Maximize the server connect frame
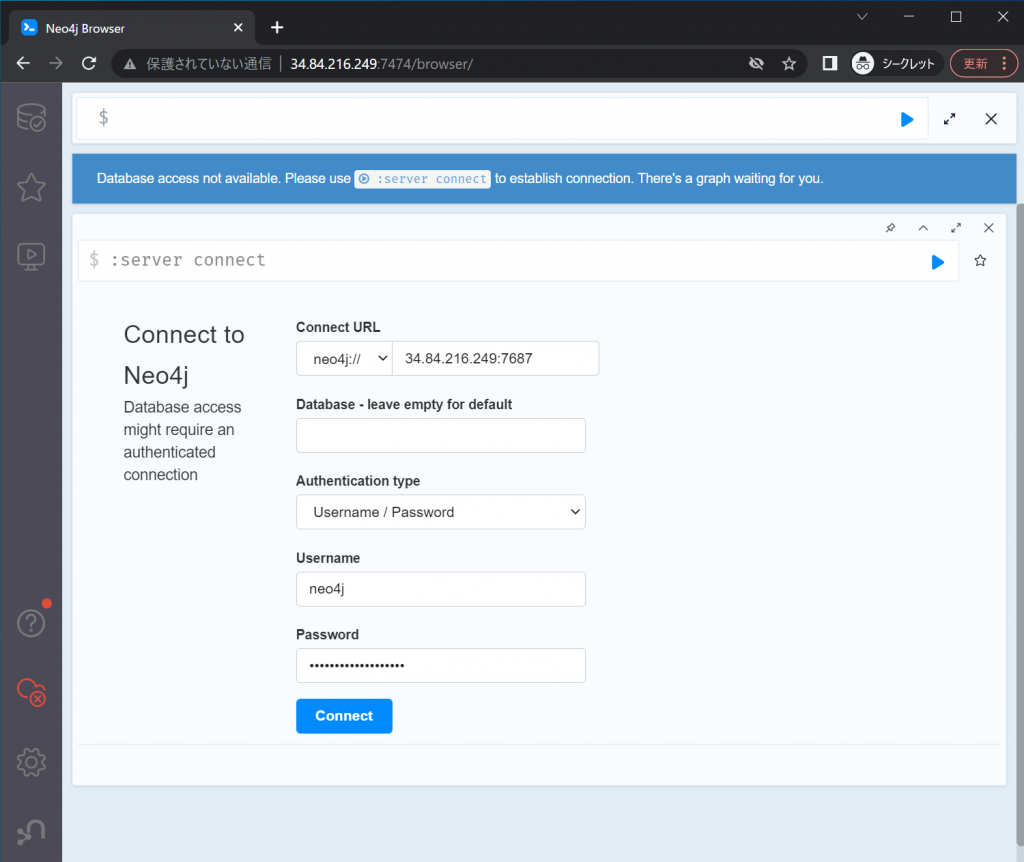 [956, 228]
